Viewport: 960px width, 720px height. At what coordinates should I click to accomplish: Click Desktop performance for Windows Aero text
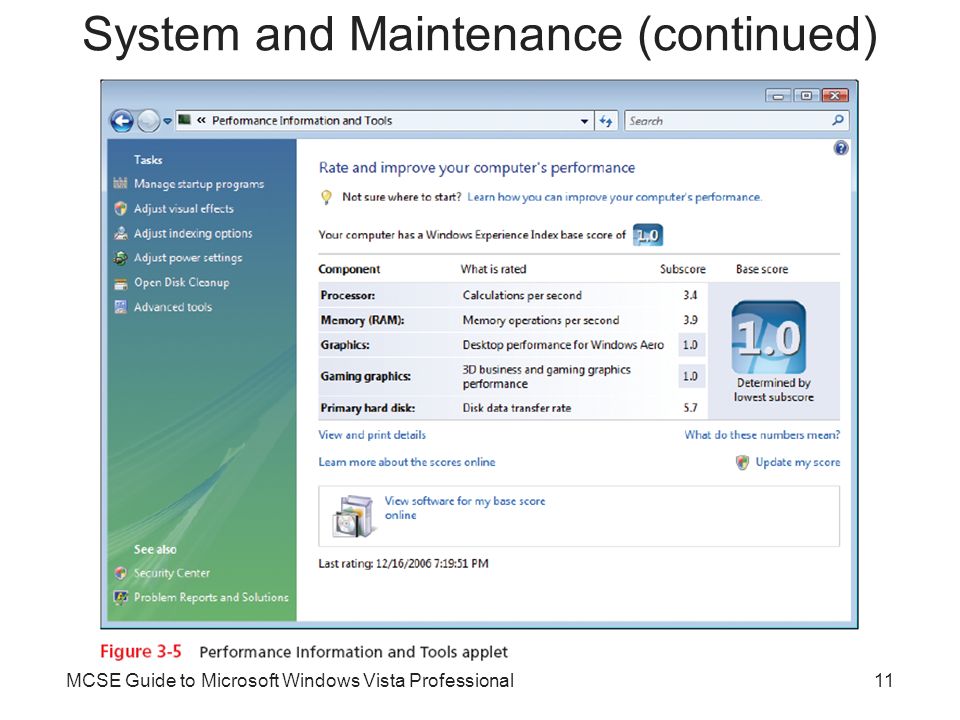563,345
